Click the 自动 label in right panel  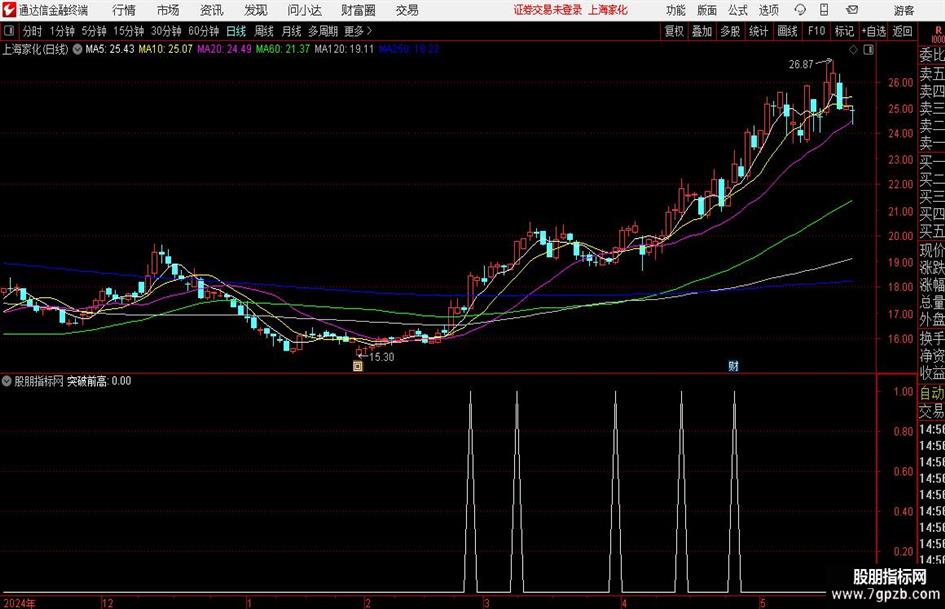pos(932,393)
